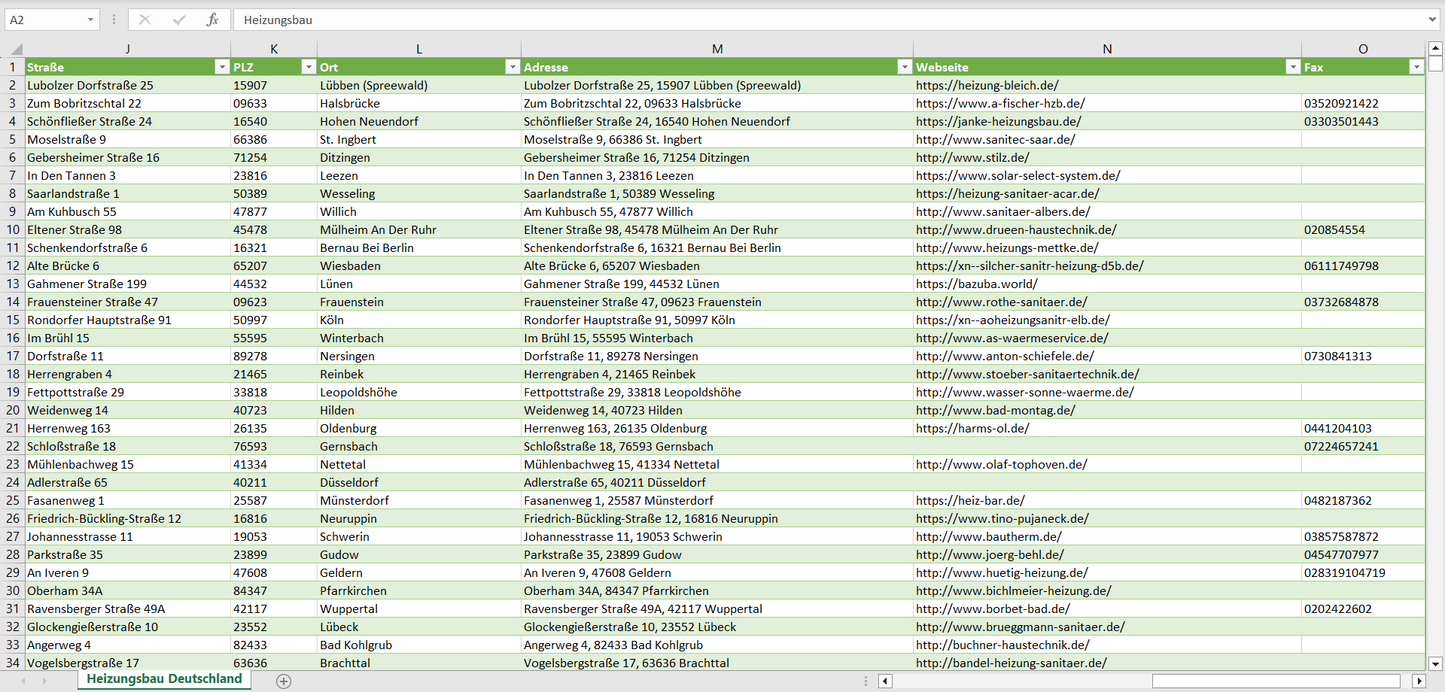
Task: Open the PLZ column filter dropdown
Action: point(307,67)
